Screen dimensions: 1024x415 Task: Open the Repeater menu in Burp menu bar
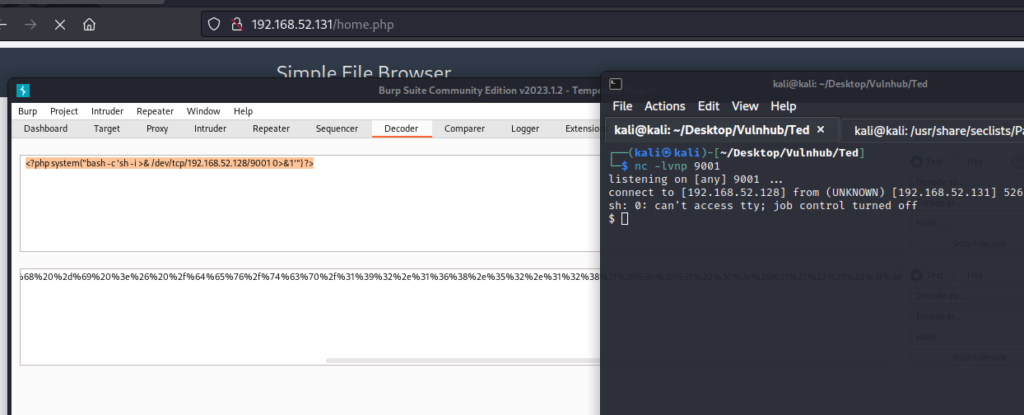tap(155, 111)
